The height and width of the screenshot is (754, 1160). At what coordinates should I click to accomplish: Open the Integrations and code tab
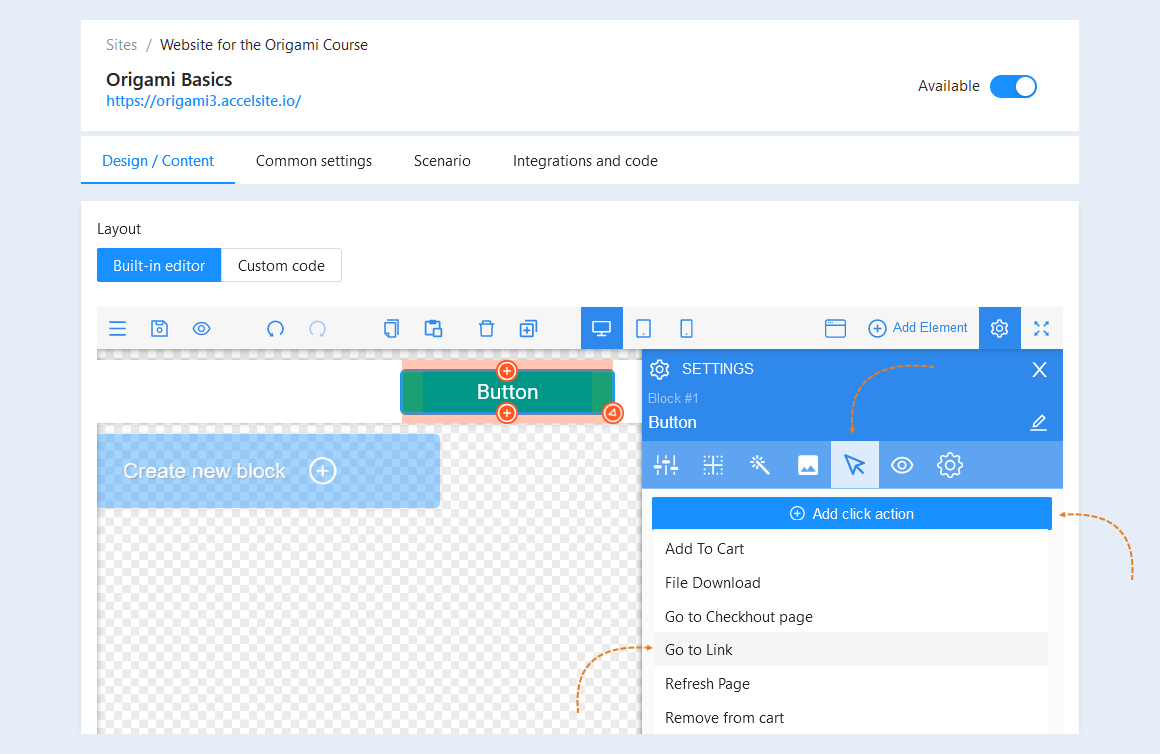(585, 161)
